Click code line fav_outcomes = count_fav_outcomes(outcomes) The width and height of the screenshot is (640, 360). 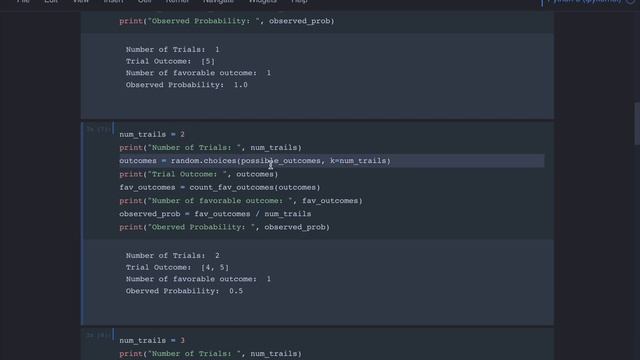point(220,187)
